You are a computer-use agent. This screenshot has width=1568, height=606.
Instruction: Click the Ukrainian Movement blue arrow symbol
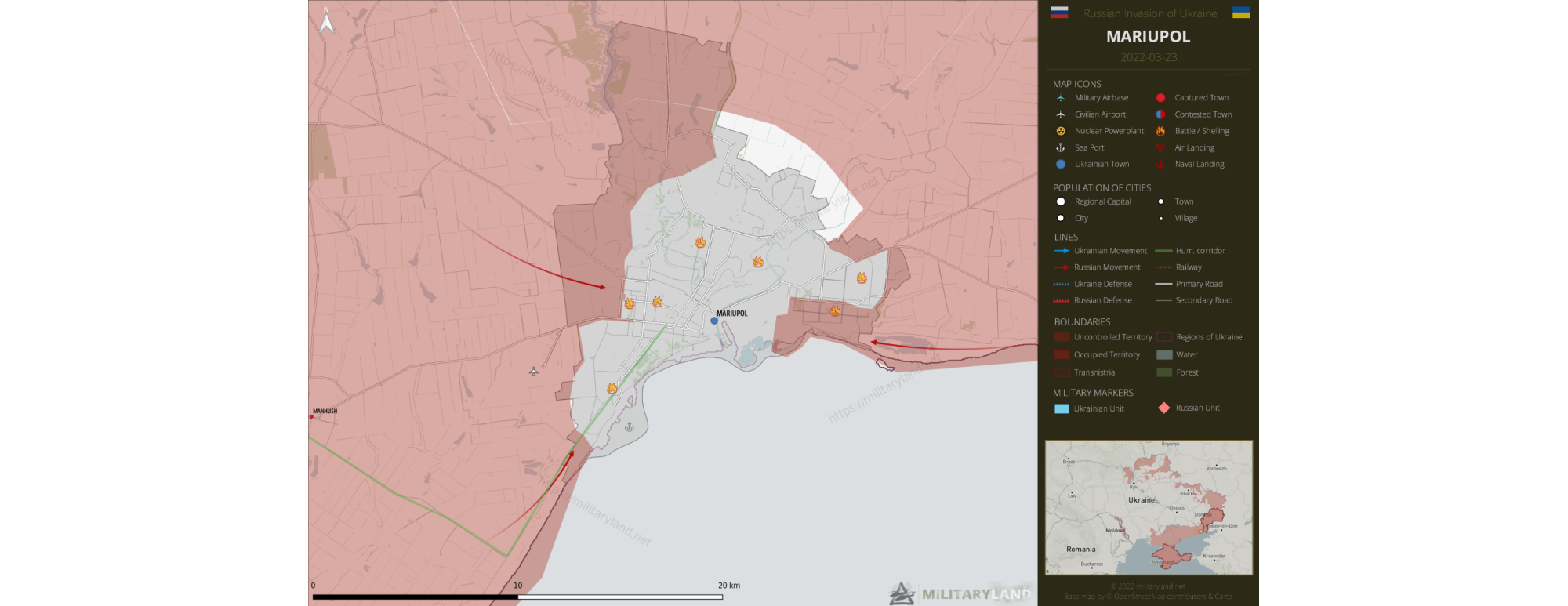click(x=1062, y=251)
